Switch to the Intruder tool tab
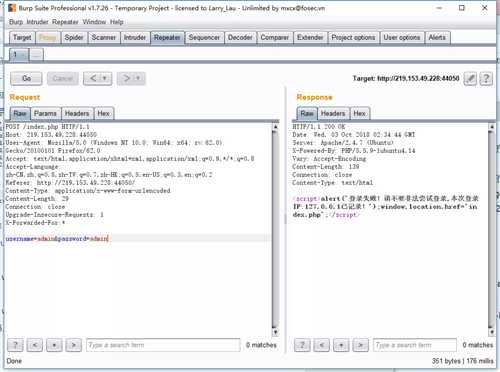Viewport: 500px width, 372px height. pyautogui.click(x=135, y=38)
